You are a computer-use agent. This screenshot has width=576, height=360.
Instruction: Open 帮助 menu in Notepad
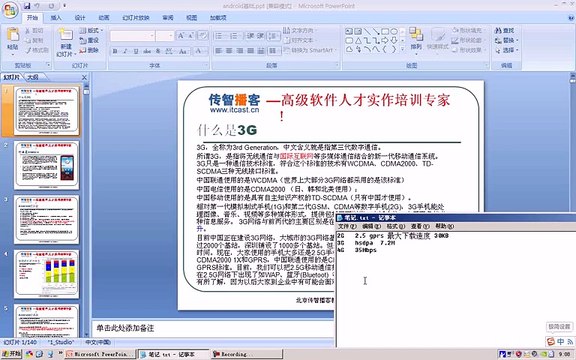point(444,226)
